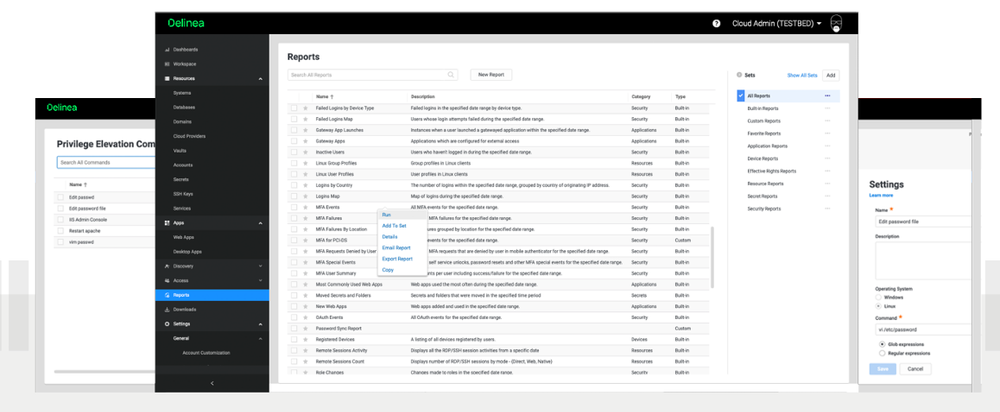1000x412 pixels.
Task: Click Cancel in the Settings window
Action: tap(915, 369)
